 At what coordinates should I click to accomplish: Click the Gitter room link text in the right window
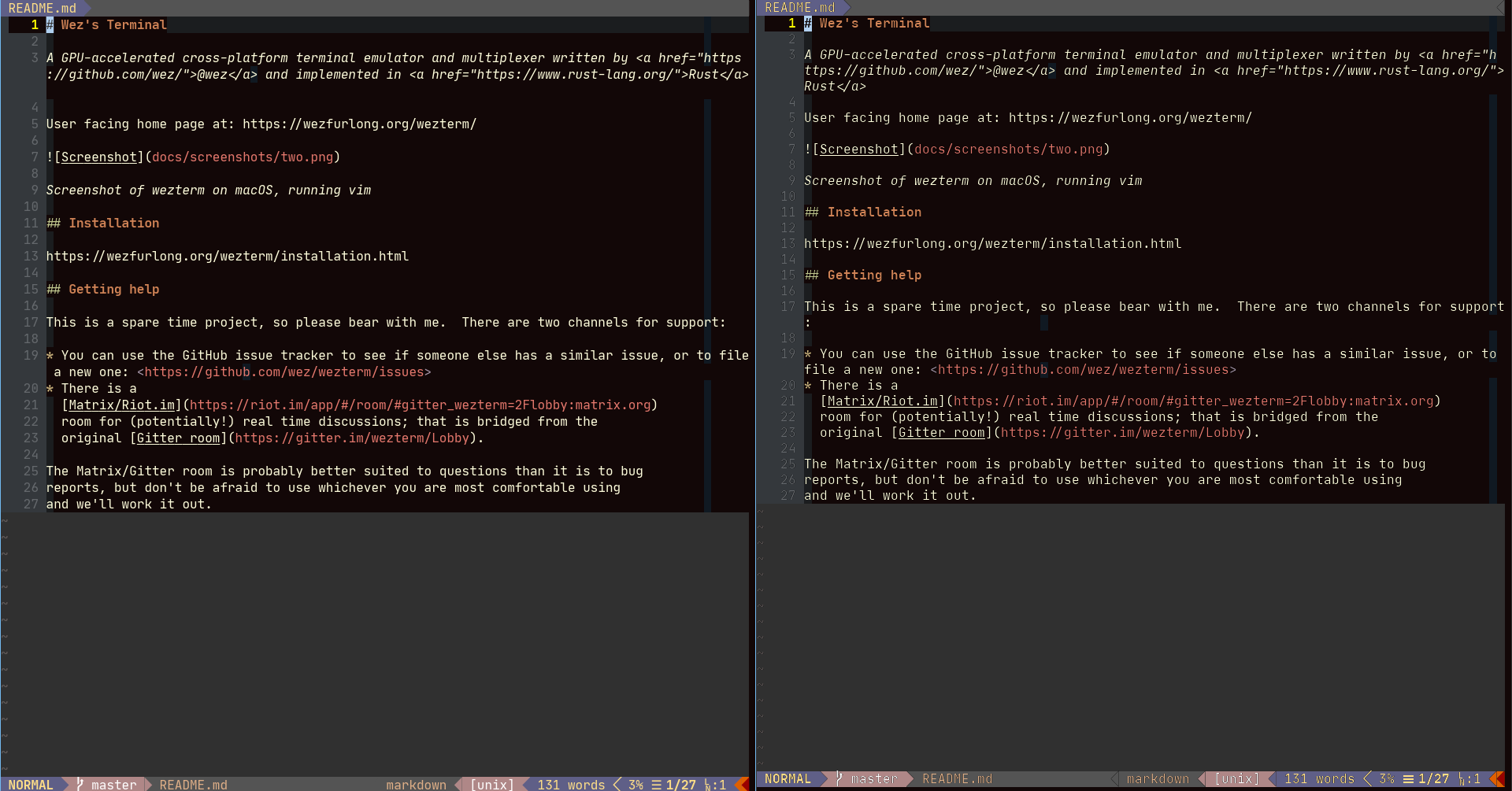[941, 432]
